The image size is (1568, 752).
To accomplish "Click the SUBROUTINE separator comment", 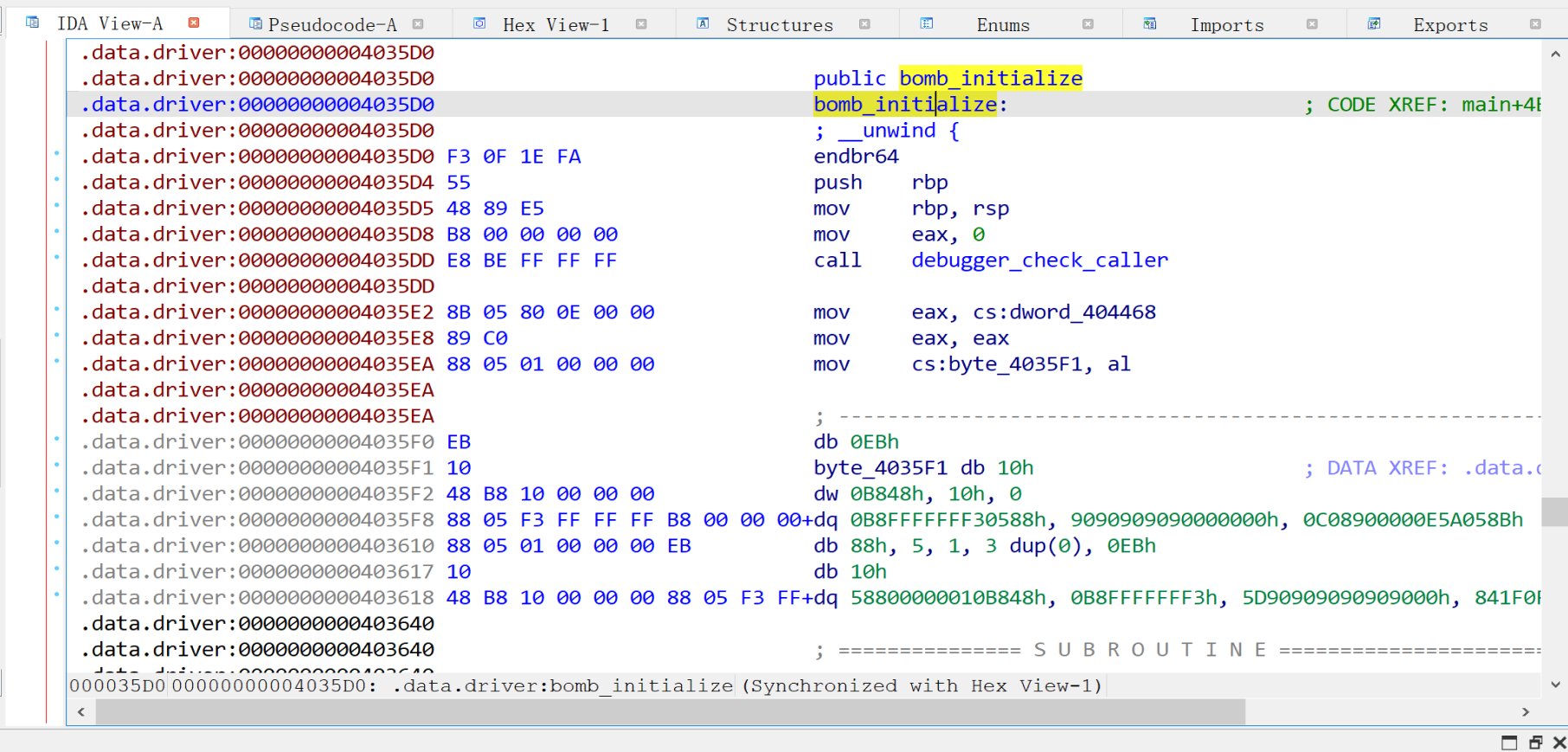I will (x=1177, y=650).
